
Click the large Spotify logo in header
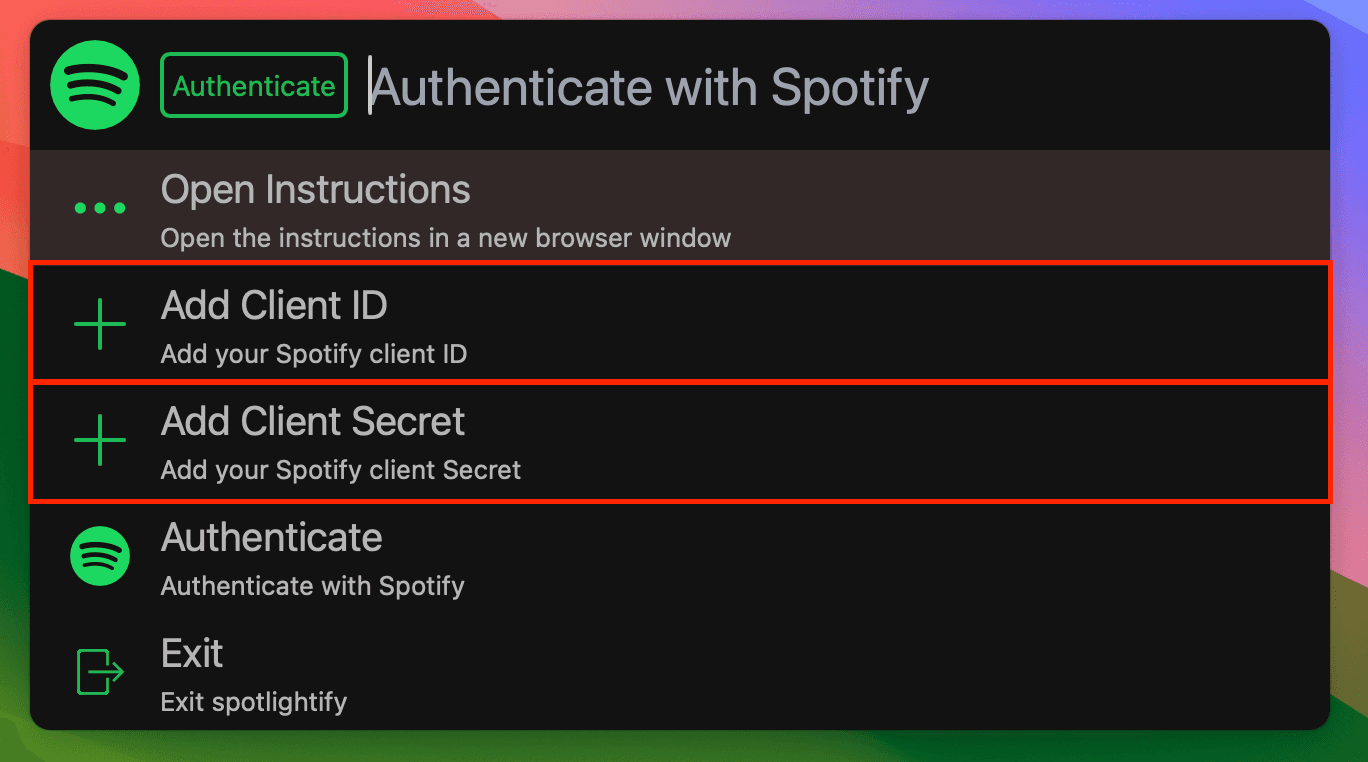95,85
